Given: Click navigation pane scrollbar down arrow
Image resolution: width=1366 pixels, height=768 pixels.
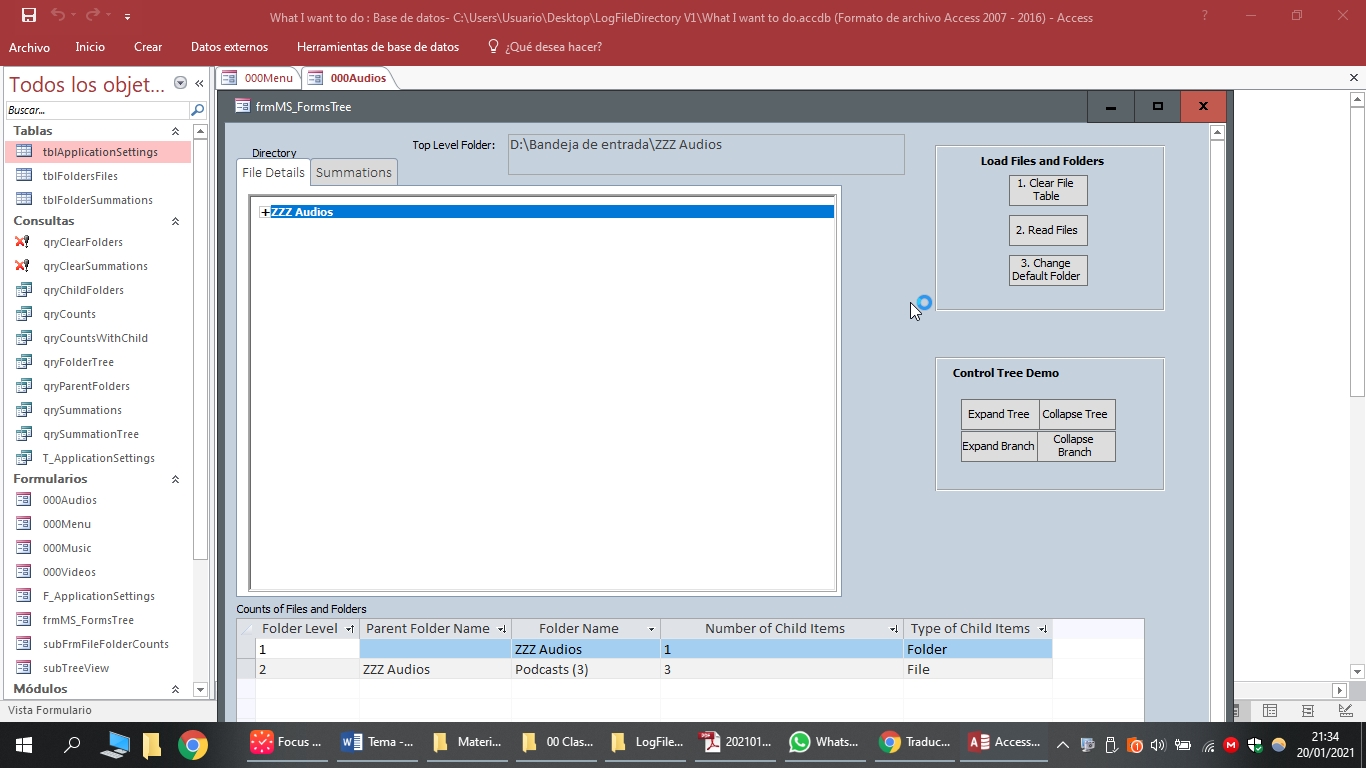Looking at the screenshot, I should click(200, 689).
